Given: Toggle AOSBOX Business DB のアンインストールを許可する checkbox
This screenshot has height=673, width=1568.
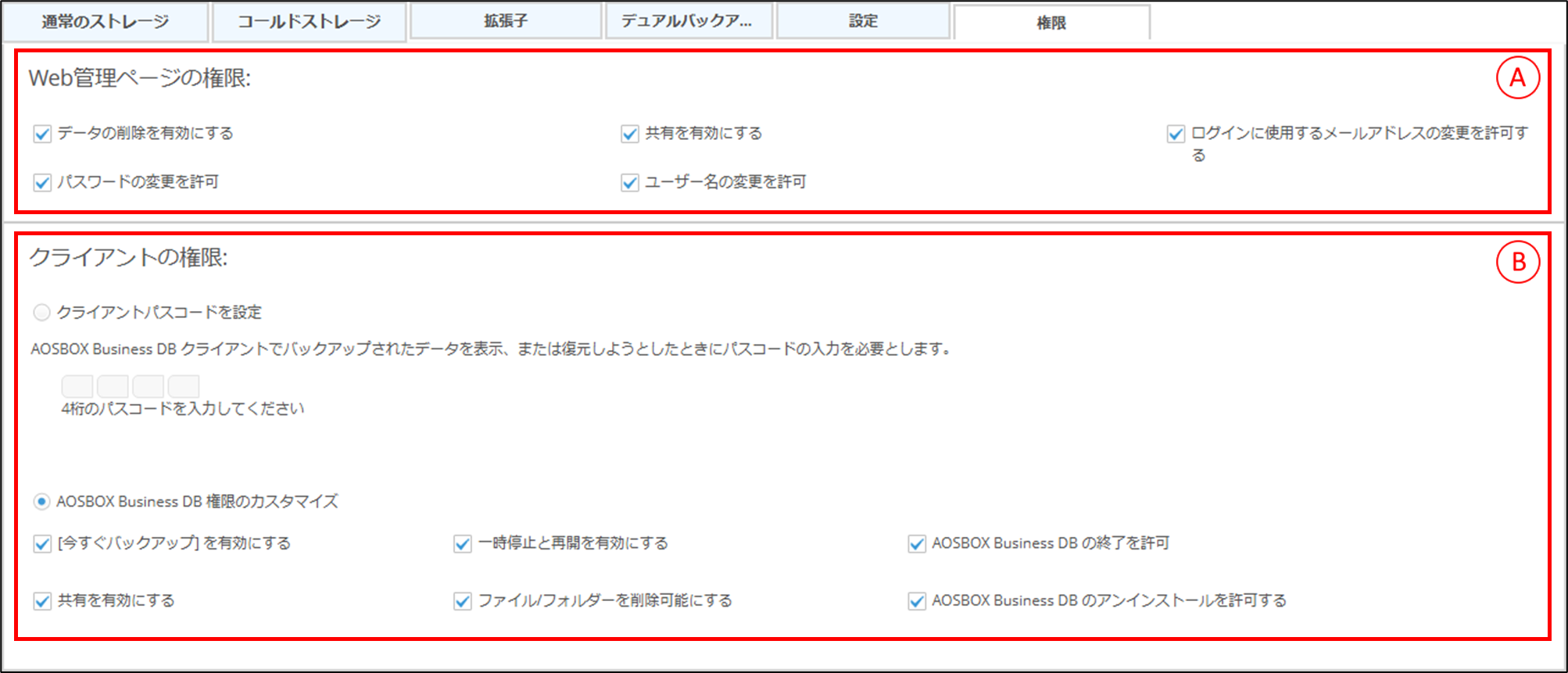Looking at the screenshot, I should [x=917, y=601].
